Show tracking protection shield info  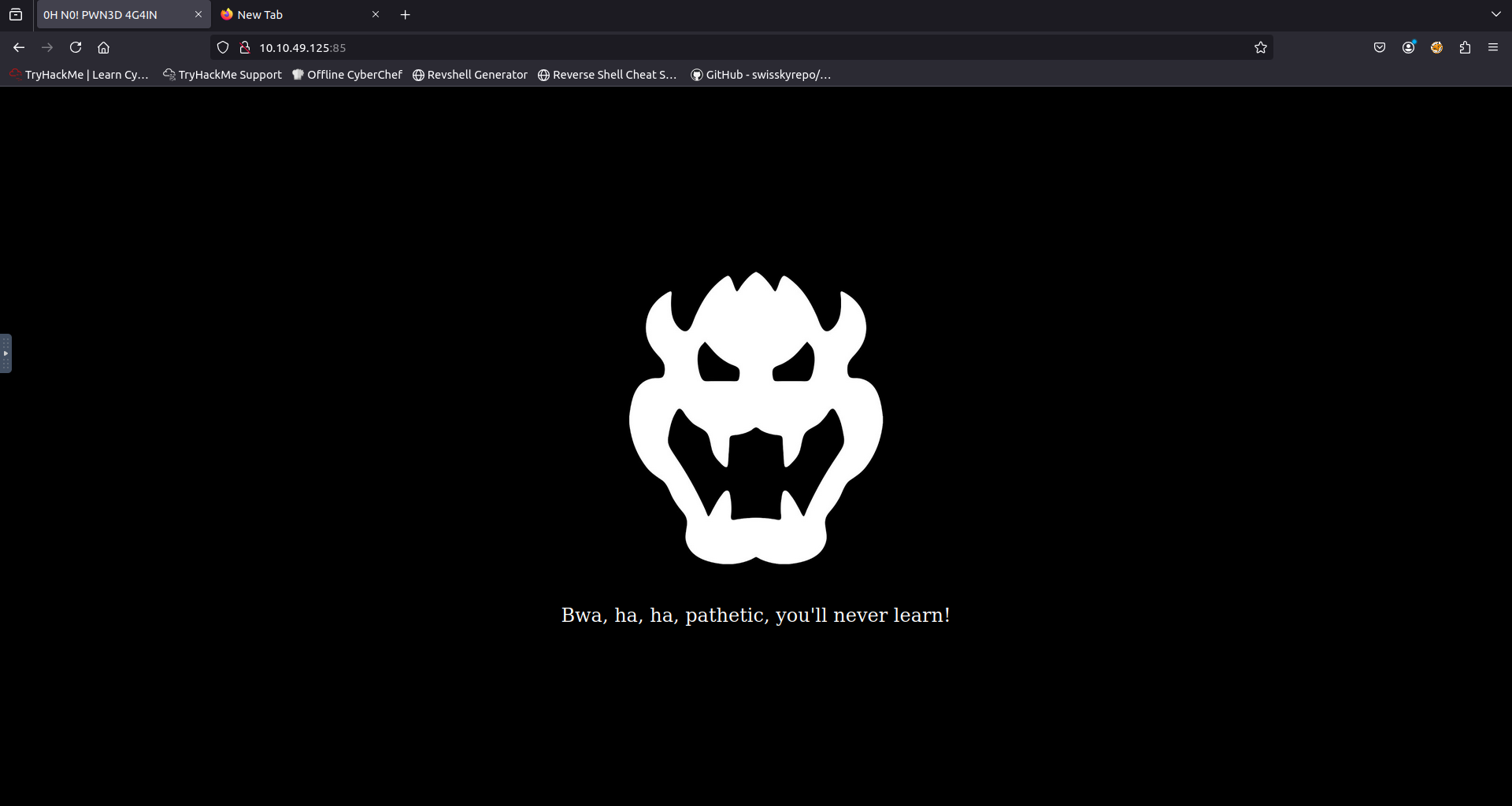click(223, 47)
